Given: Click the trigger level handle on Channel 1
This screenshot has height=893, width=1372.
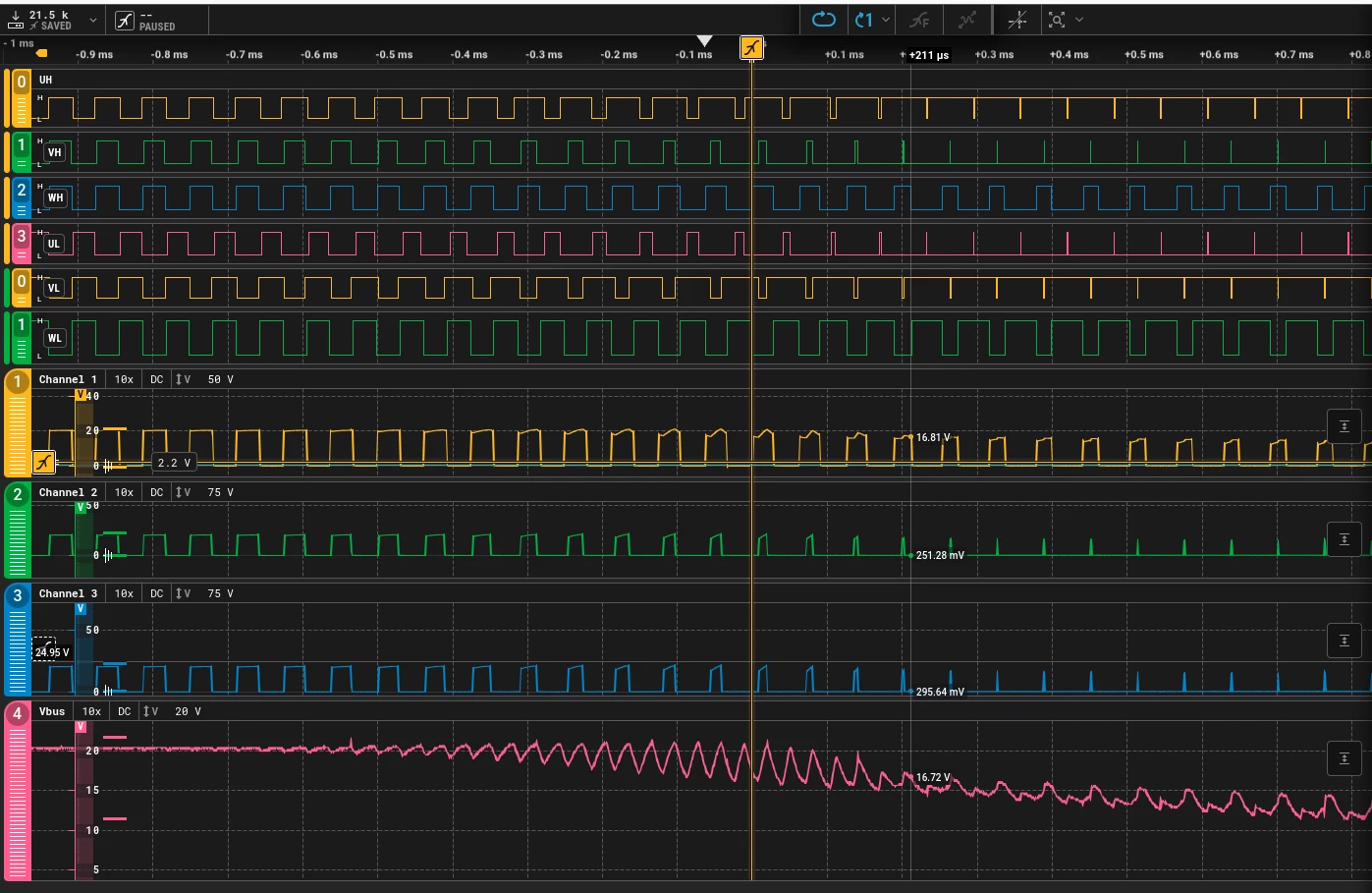Looking at the screenshot, I should click(43, 462).
